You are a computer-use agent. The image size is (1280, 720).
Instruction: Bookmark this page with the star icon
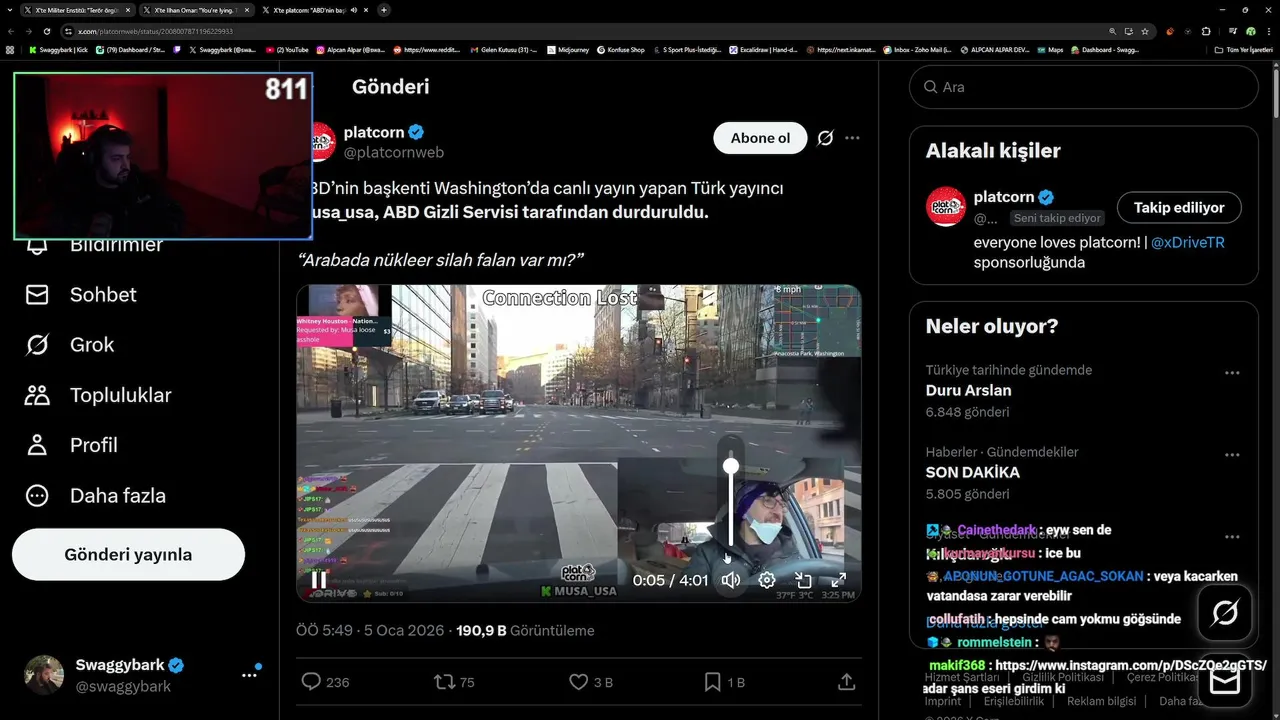[x=1145, y=31]
